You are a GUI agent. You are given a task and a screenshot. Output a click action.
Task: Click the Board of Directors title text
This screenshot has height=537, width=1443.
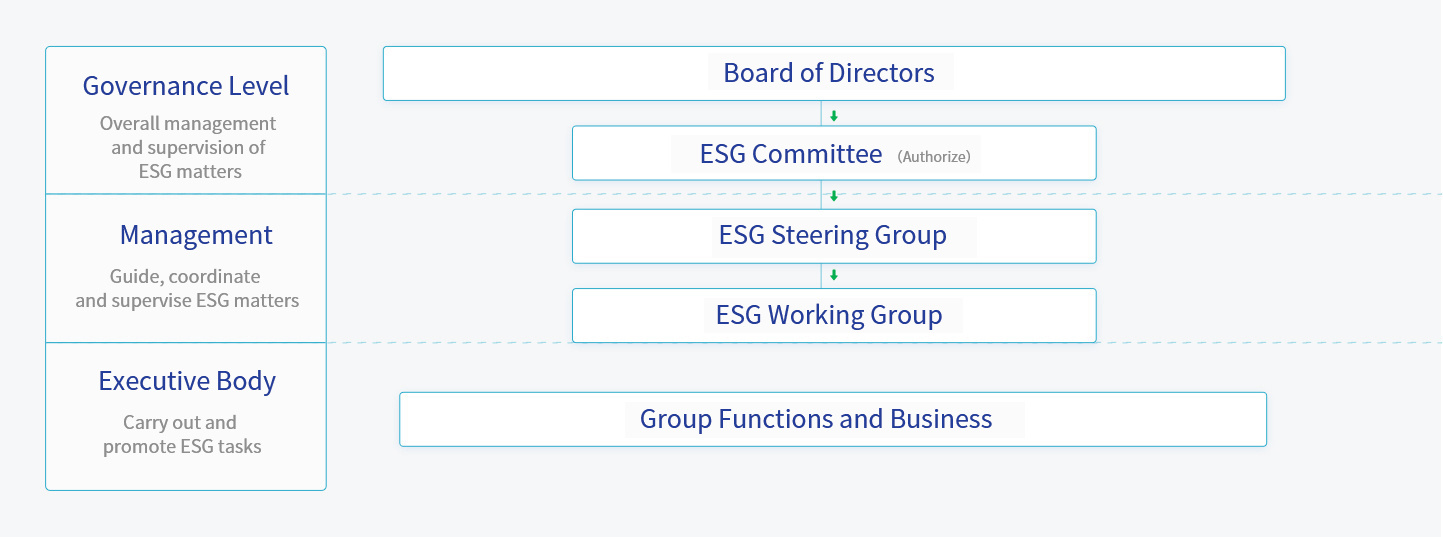[829, 73]
